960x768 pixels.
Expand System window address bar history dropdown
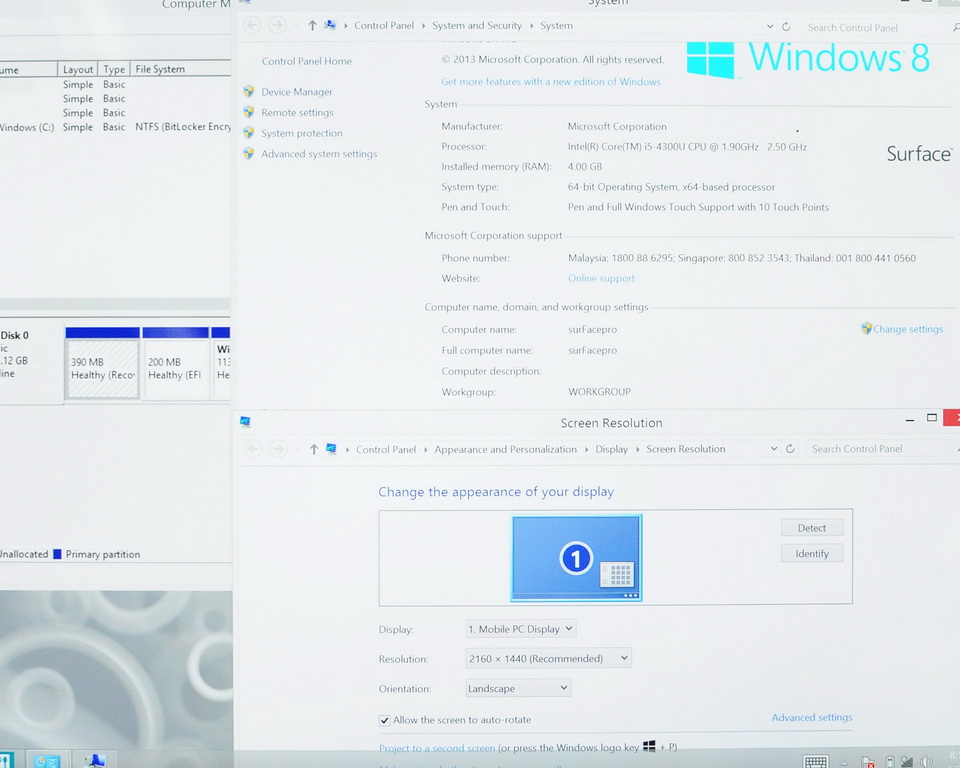tap(770, 26)
